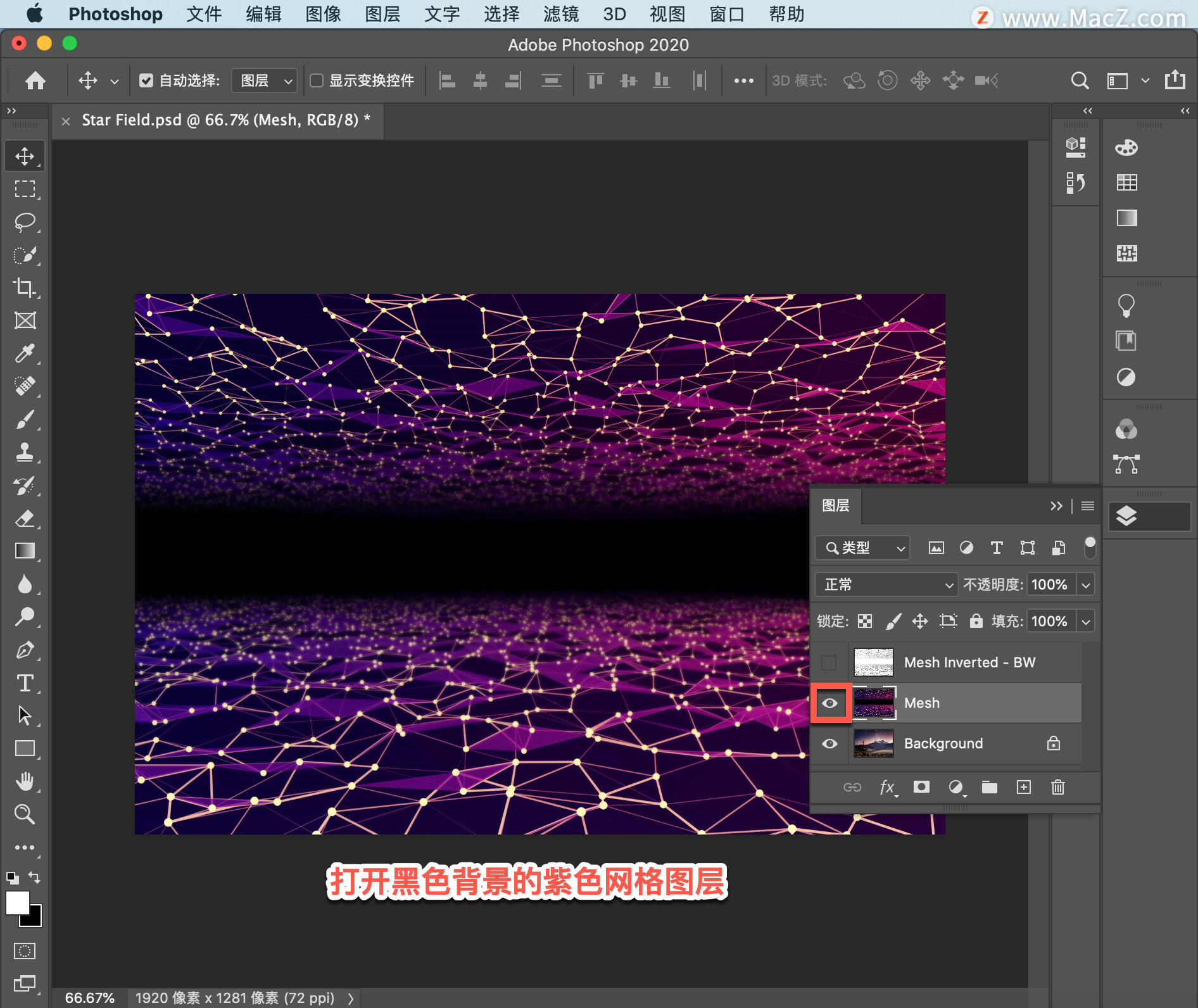Create a new layer with plus icon
Image resolution: width=1198 pixels, height=1008 pixels.
[x=1023, y=787]
